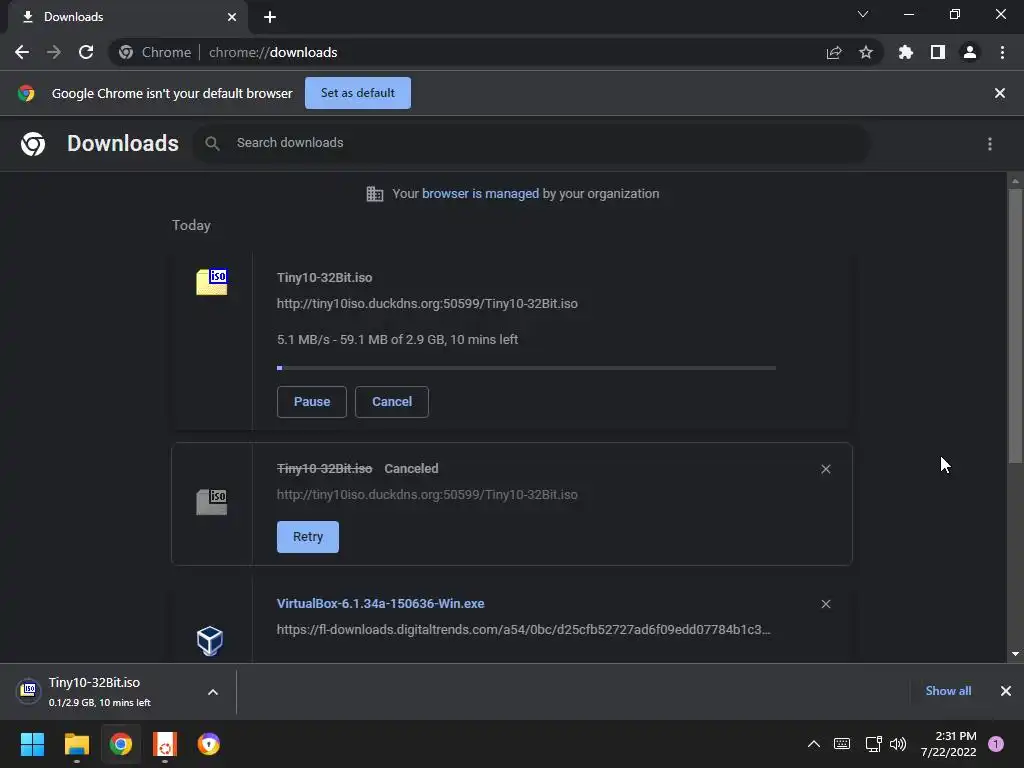Click the Tiny10-32Bit.iso download progress bar
The image size is (1024, 768).
coord(526,368)
